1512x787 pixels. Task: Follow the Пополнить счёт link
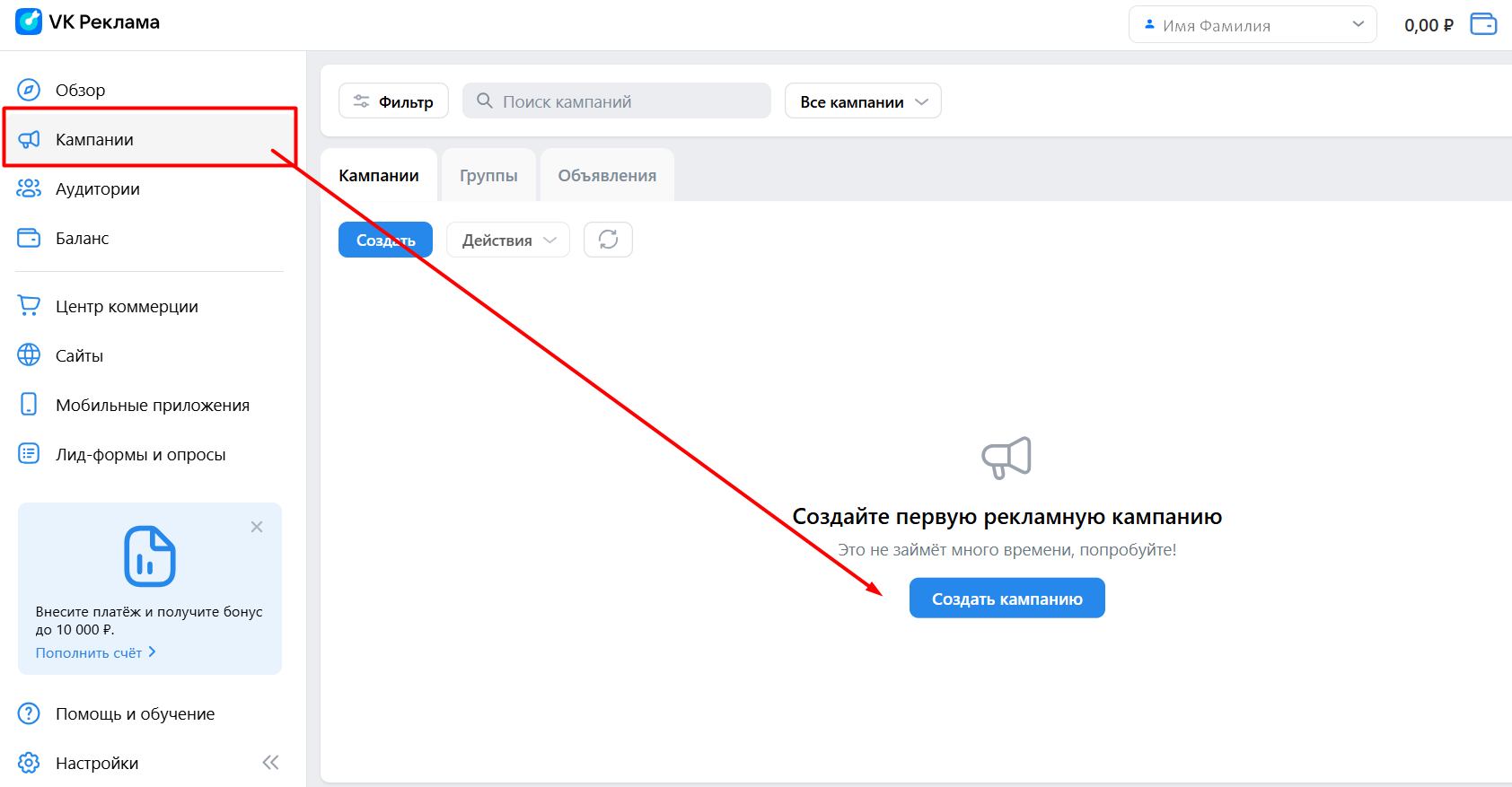[89, 652]
